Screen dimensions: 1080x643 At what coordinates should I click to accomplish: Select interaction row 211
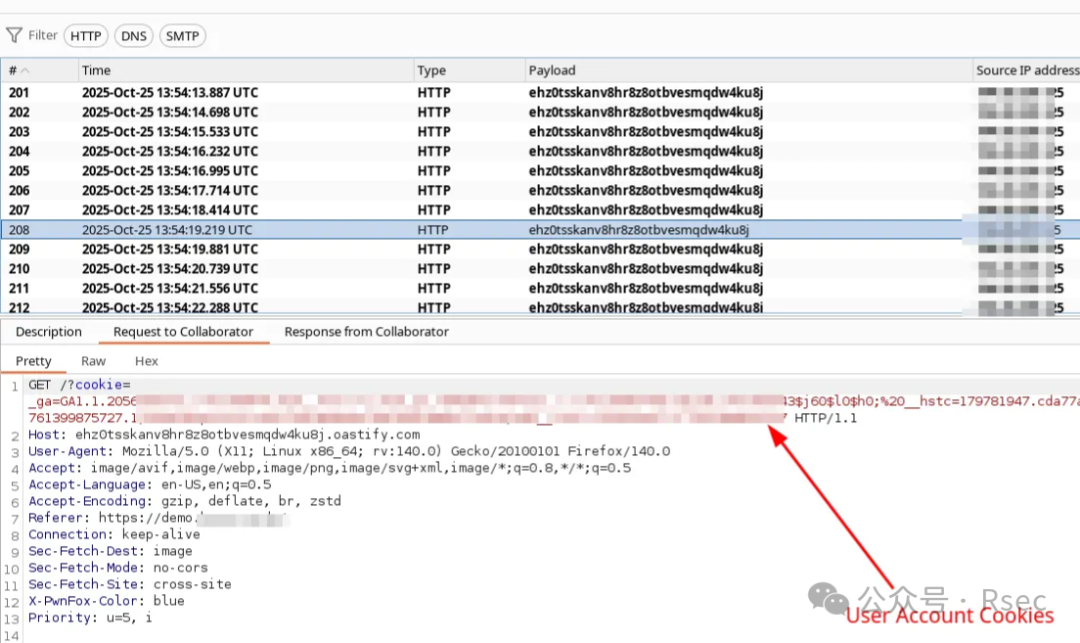[540, 288]
